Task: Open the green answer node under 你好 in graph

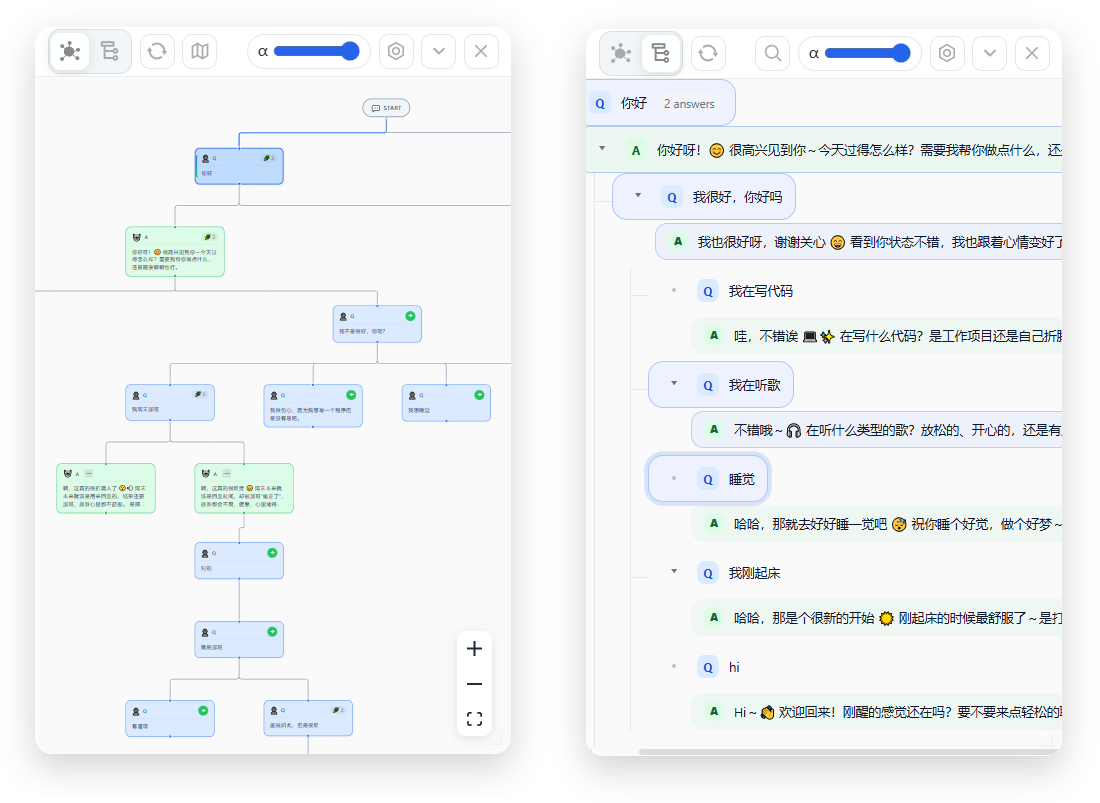Action: [175, 252]
